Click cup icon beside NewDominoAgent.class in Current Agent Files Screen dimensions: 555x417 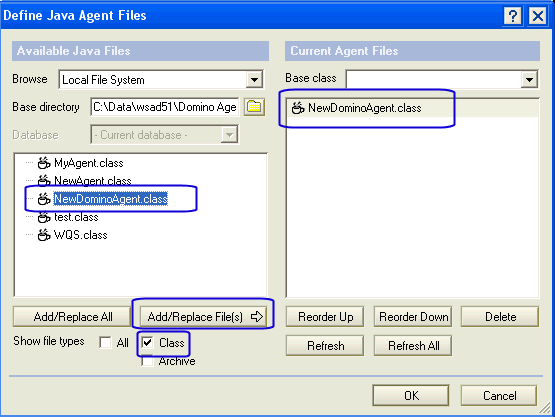pyautogui.click(x=298, y=108)
